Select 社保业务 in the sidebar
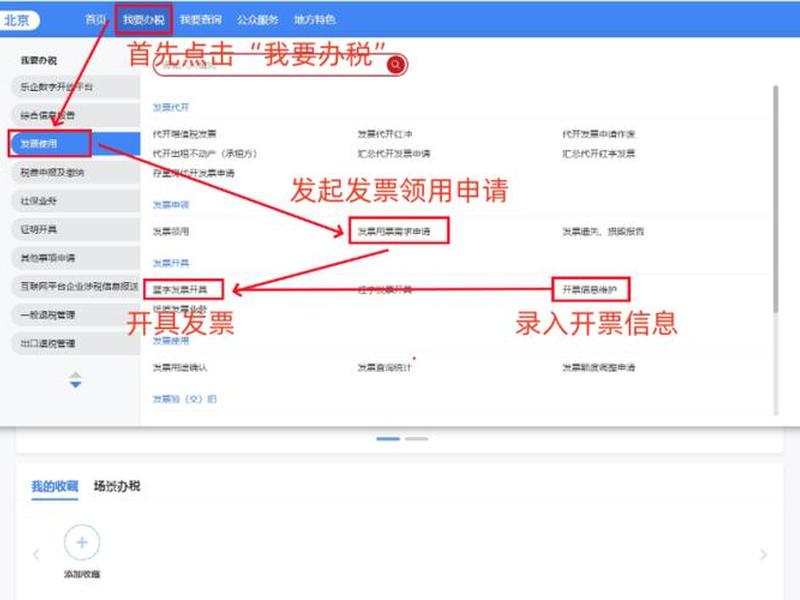This screenshot has height=600, width=800. coord(76,201)
